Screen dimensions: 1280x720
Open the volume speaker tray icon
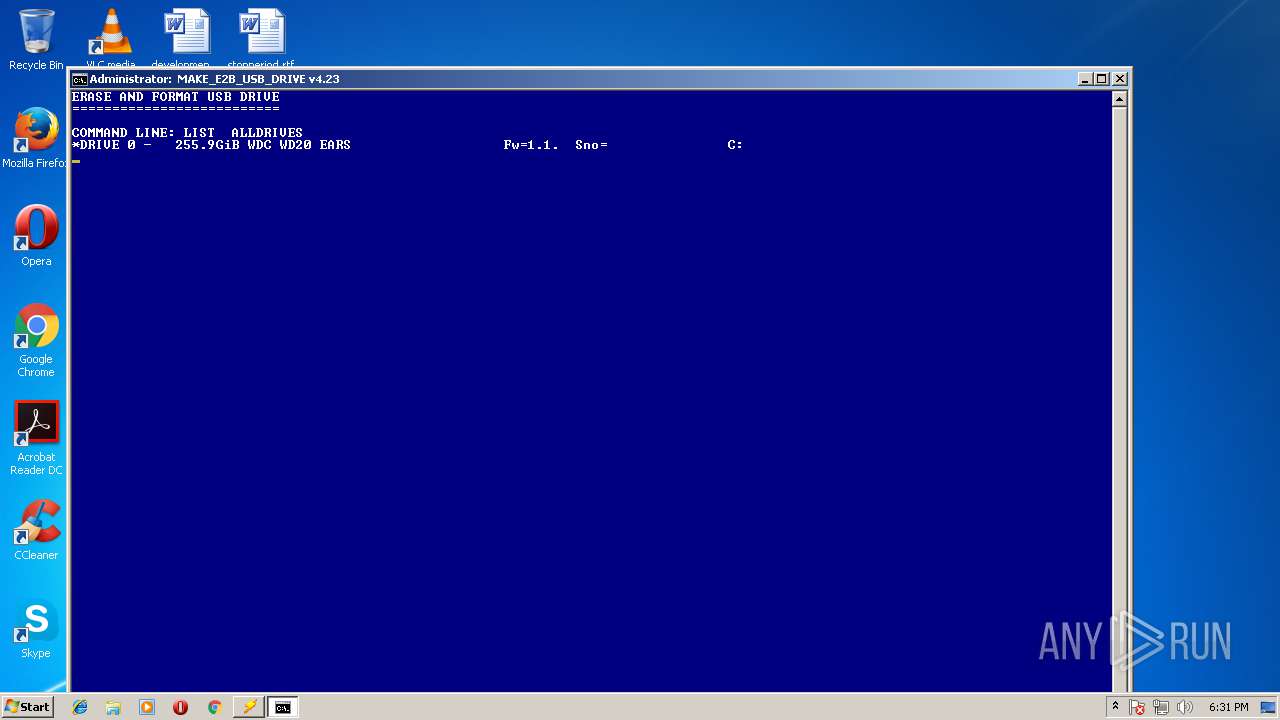[1185, 707]
